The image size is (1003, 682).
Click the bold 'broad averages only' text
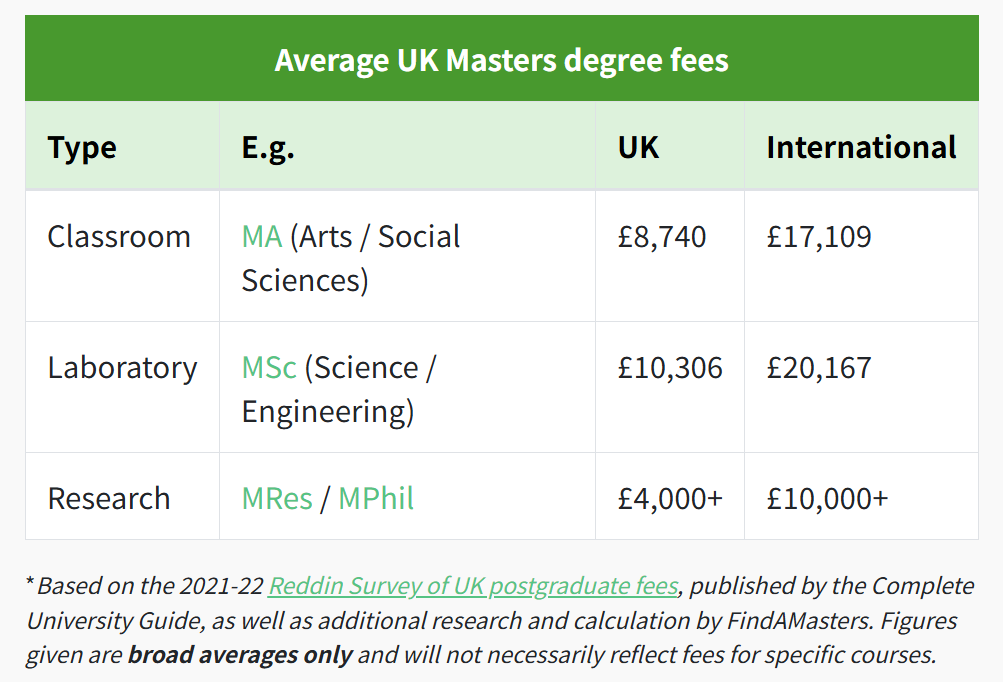(x=240, y=656)
